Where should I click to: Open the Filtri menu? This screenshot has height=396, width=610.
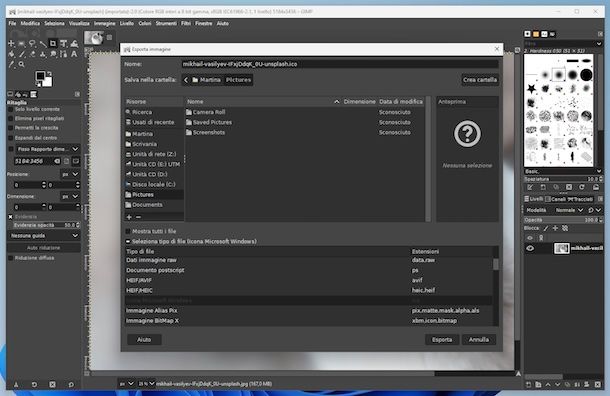click(x=186, y=23)
